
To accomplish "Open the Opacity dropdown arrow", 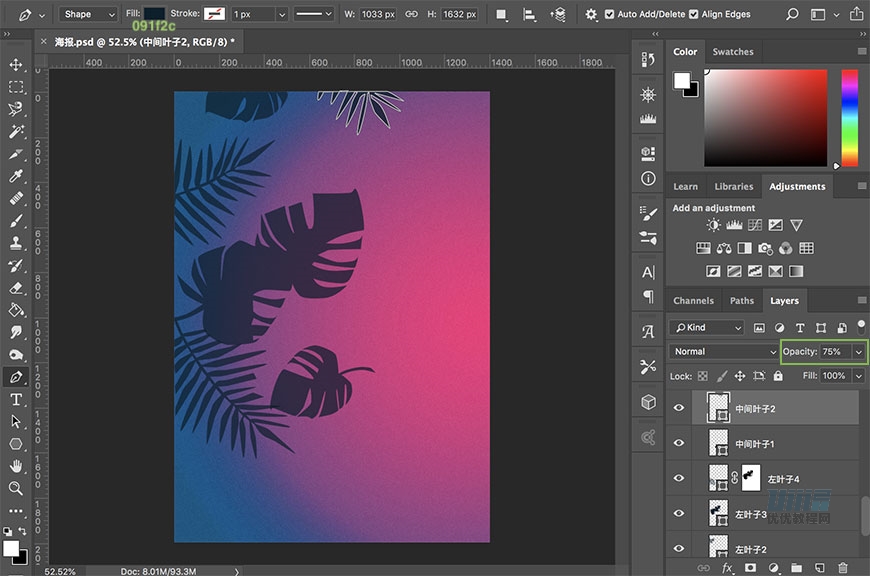I will tap(858, 352).
